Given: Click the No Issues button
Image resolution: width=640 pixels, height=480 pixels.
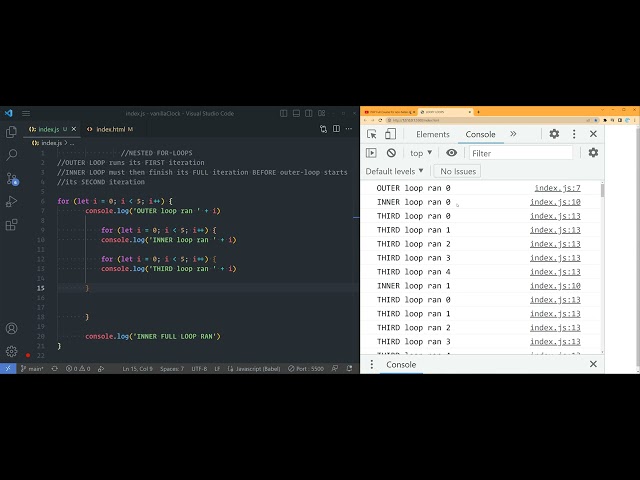Looking at the screenshot, I should pos(458,171).
